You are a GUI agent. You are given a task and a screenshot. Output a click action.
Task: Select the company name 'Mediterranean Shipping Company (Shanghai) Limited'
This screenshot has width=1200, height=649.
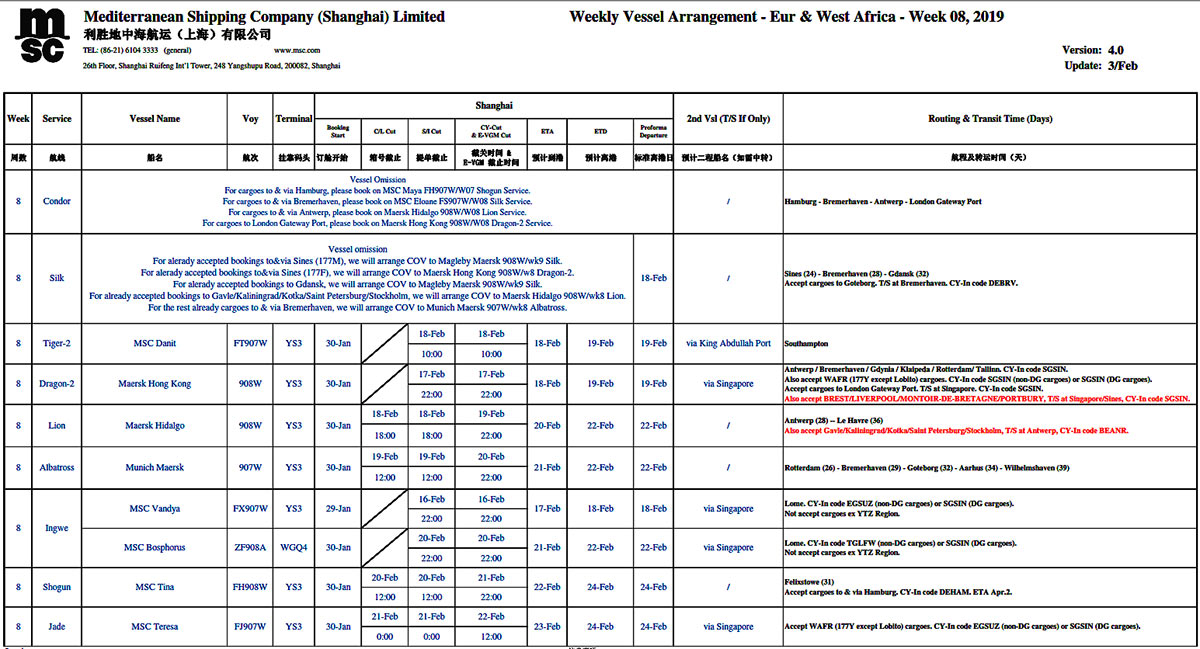coord(264,17)
